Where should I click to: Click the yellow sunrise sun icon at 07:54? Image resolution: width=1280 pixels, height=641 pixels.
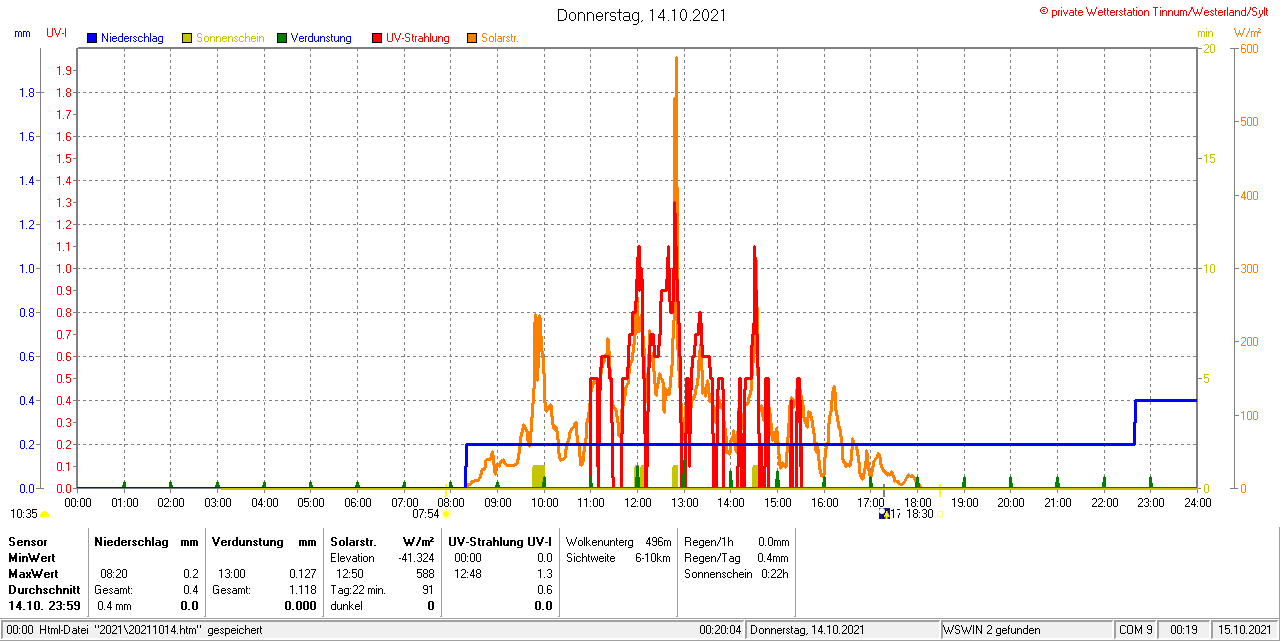click(446, 514)
